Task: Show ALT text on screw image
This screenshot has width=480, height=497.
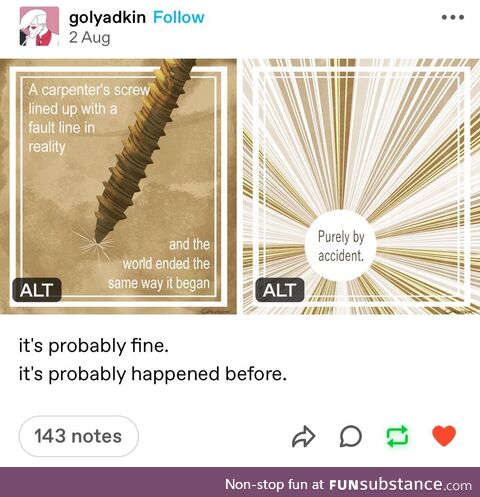Action: 37,290
